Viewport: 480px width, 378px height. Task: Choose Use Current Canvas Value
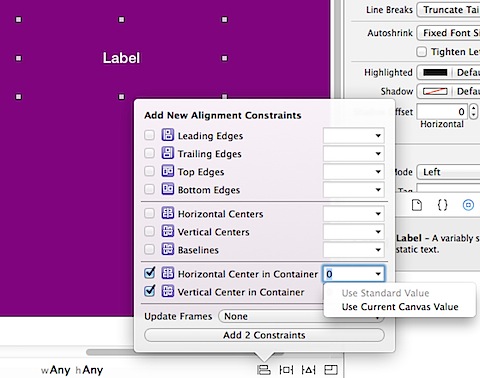click(400, 307)
